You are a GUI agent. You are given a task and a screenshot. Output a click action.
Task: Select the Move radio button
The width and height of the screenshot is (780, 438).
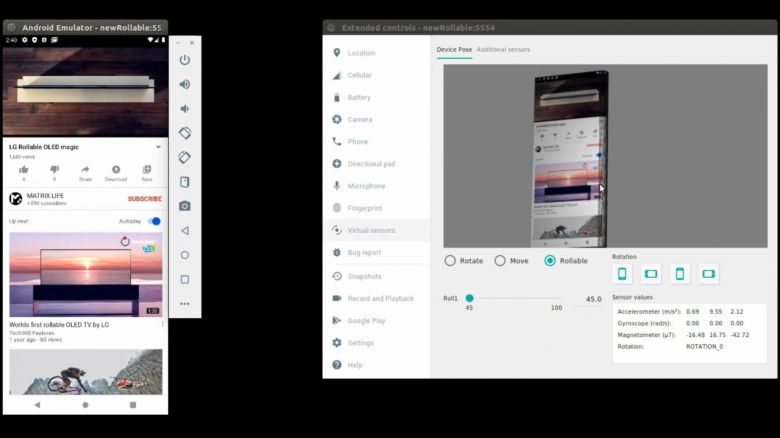pyautogui.click(x=500, y=260)
